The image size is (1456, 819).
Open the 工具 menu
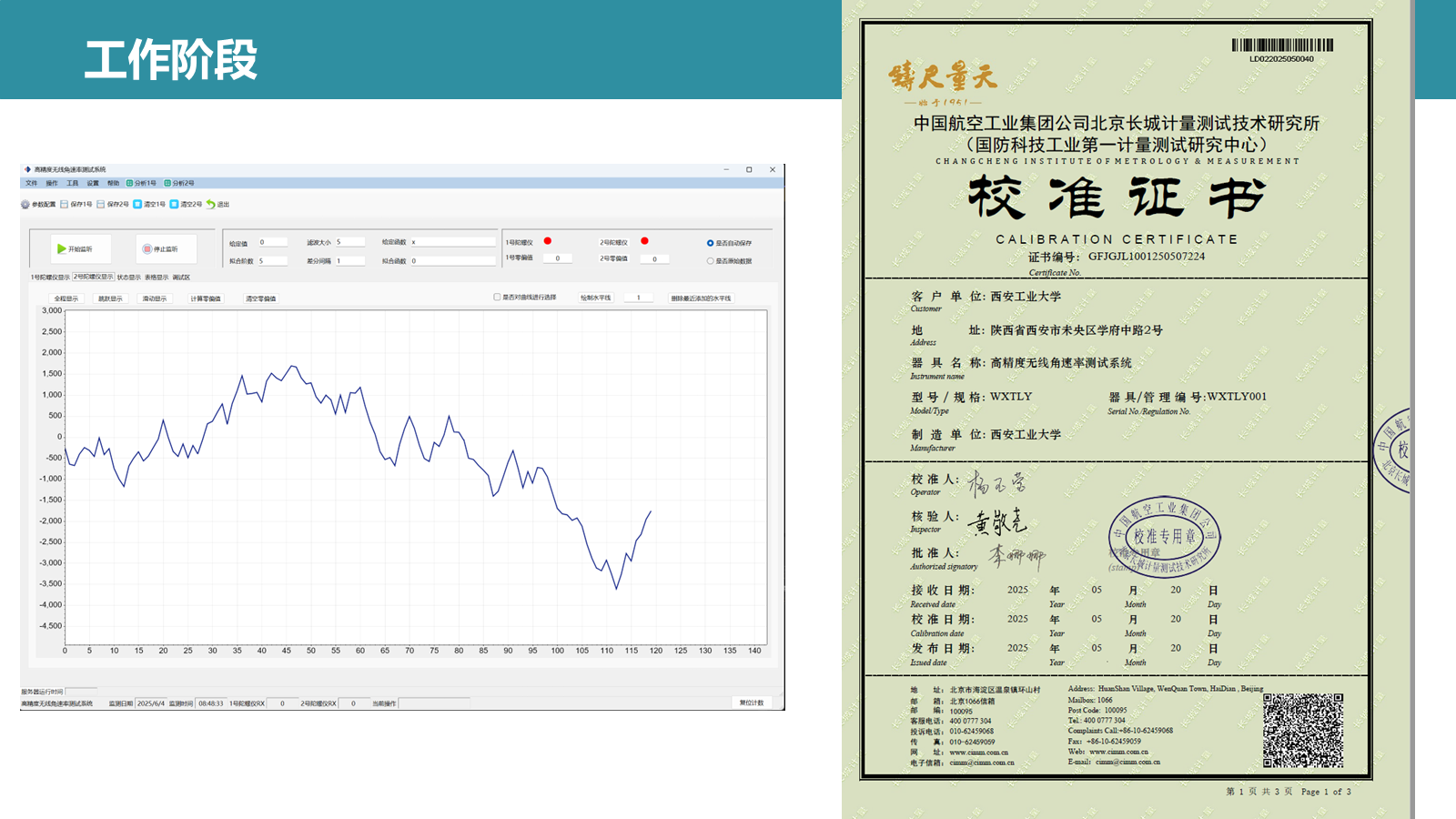coord(73,183)
